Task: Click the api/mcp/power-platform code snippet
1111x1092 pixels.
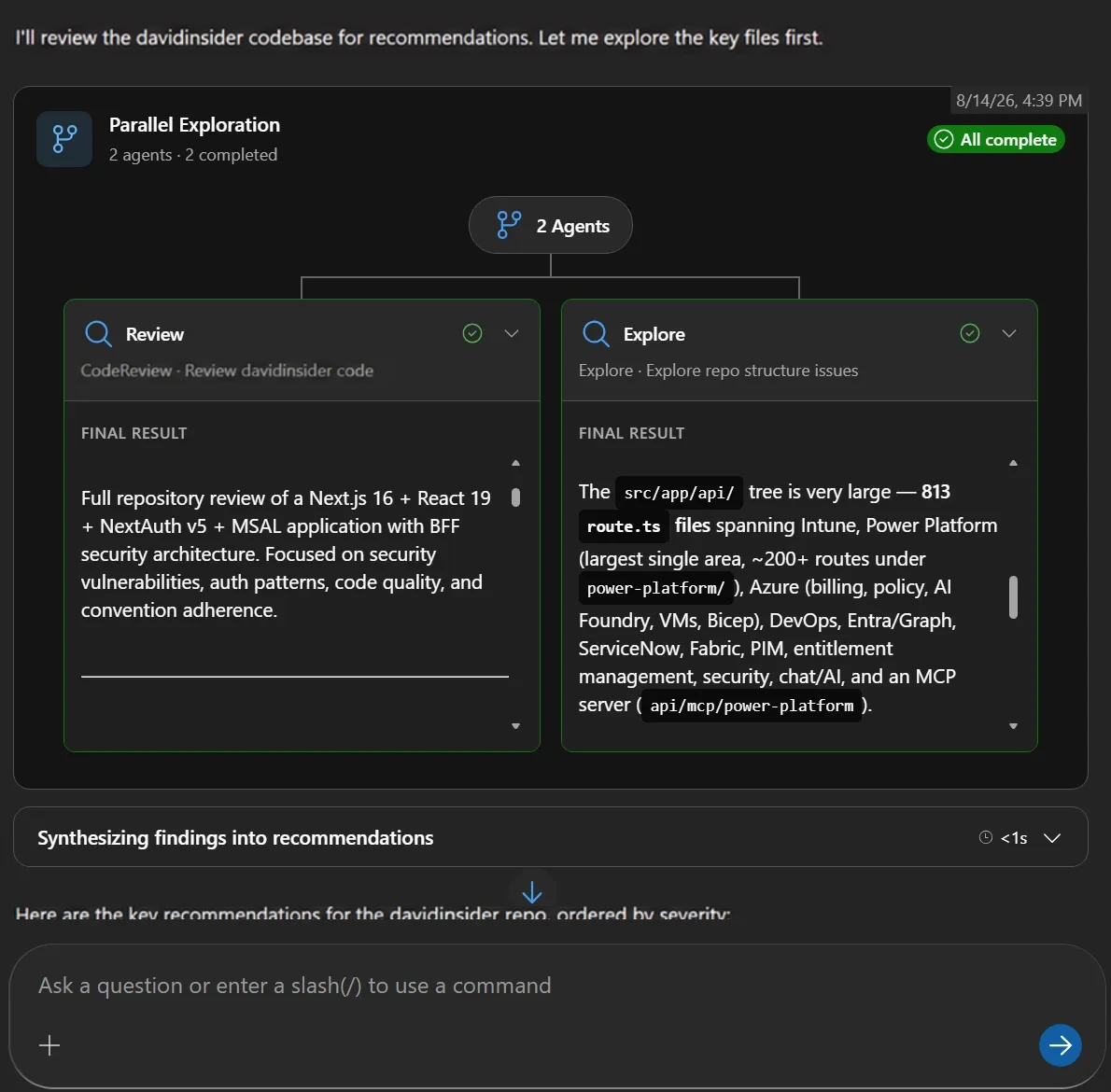Action: click(x=752, y=706)
